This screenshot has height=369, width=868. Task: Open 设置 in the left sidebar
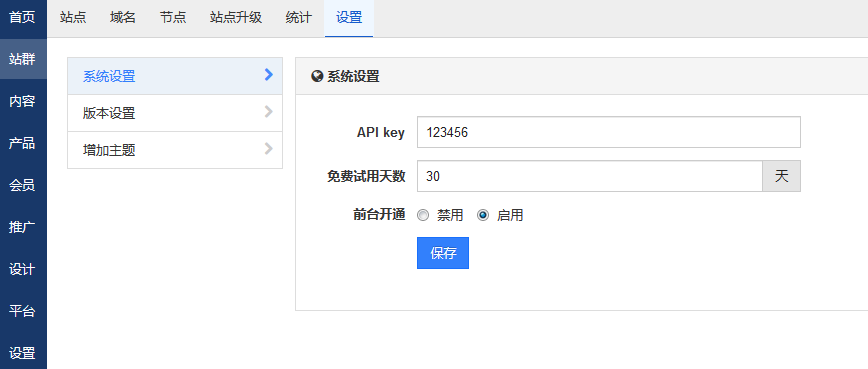pos(23,353)
